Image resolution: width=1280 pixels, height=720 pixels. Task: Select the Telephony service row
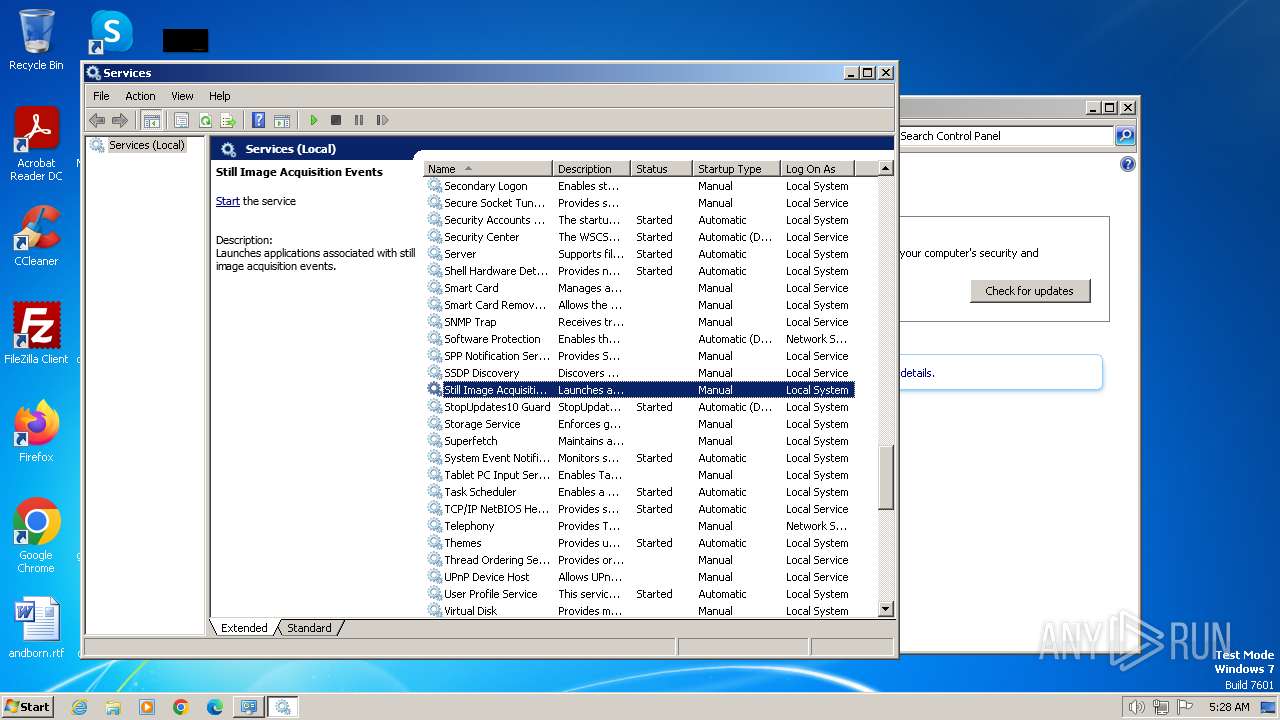point(640,526)
